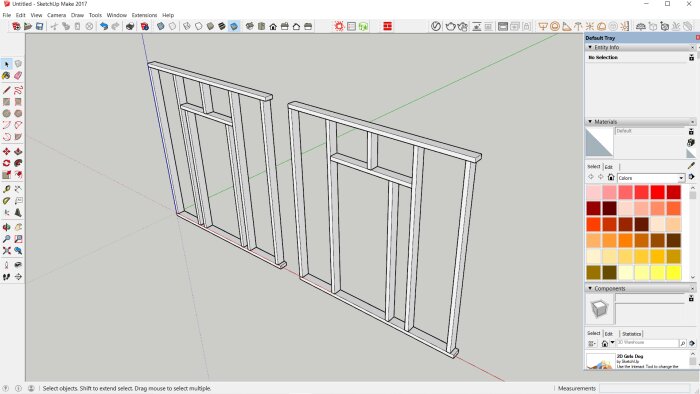The image size is (700, 394).
Task: Open the File menu
Action: (x=7, y=15)
